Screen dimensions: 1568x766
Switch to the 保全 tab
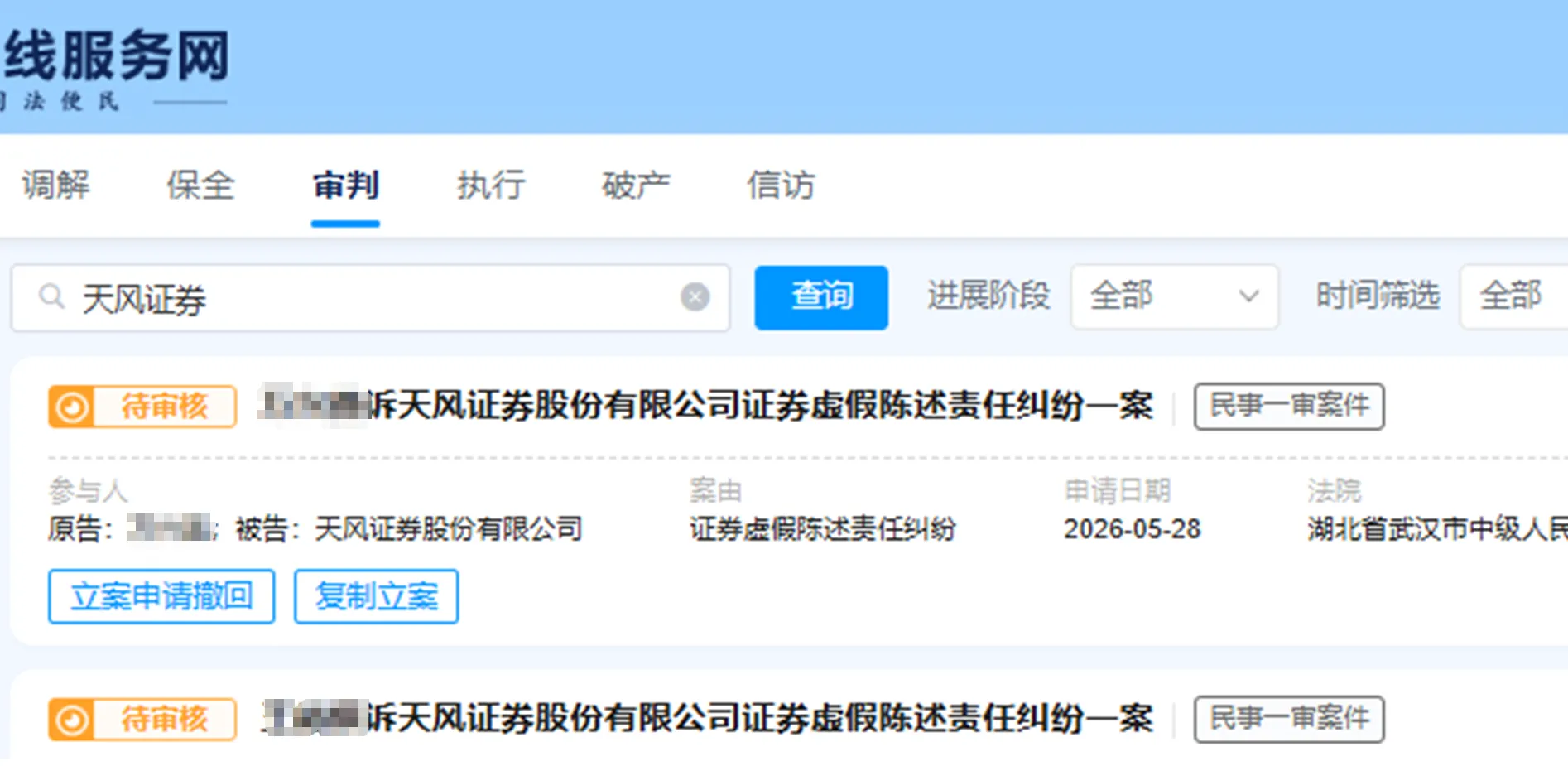pyautogui.click(x=200, y=185)
